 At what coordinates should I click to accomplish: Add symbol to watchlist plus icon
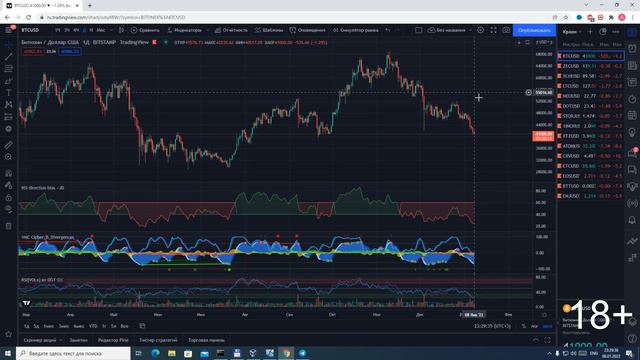tap(590, 31)
